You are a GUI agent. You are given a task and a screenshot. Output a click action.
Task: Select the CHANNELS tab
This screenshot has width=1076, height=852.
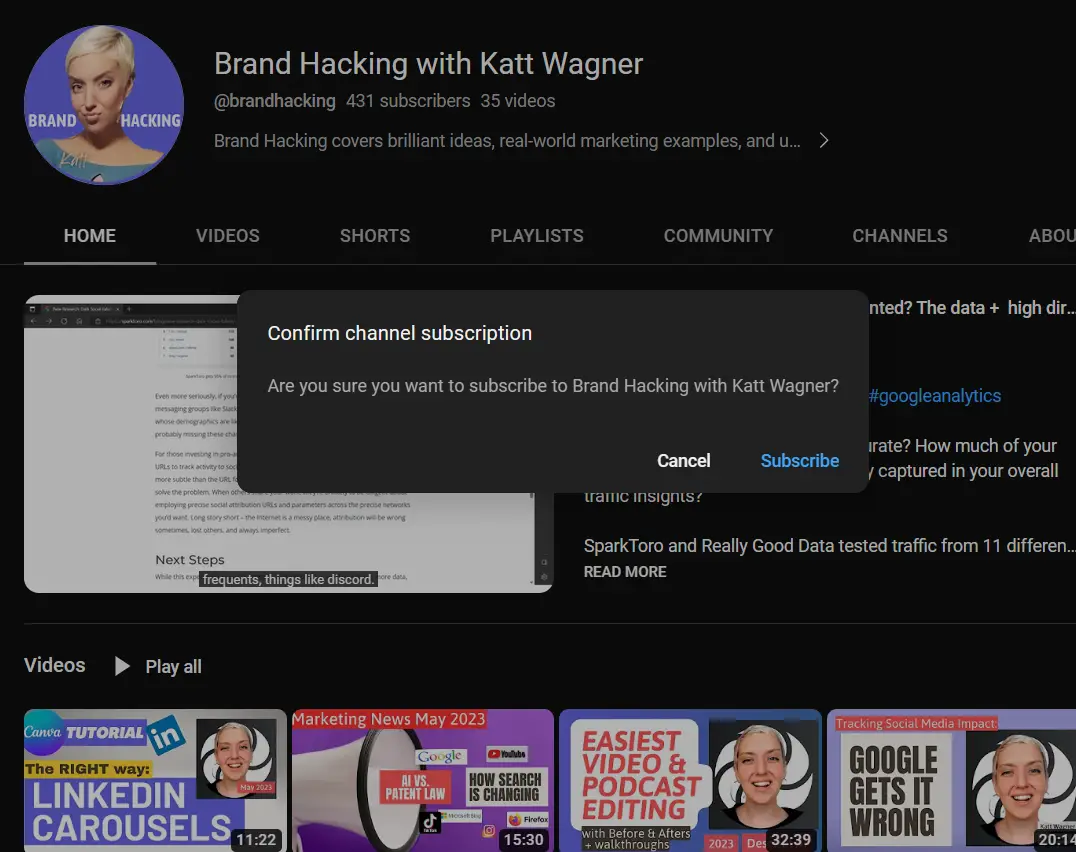tap(900, 236)
